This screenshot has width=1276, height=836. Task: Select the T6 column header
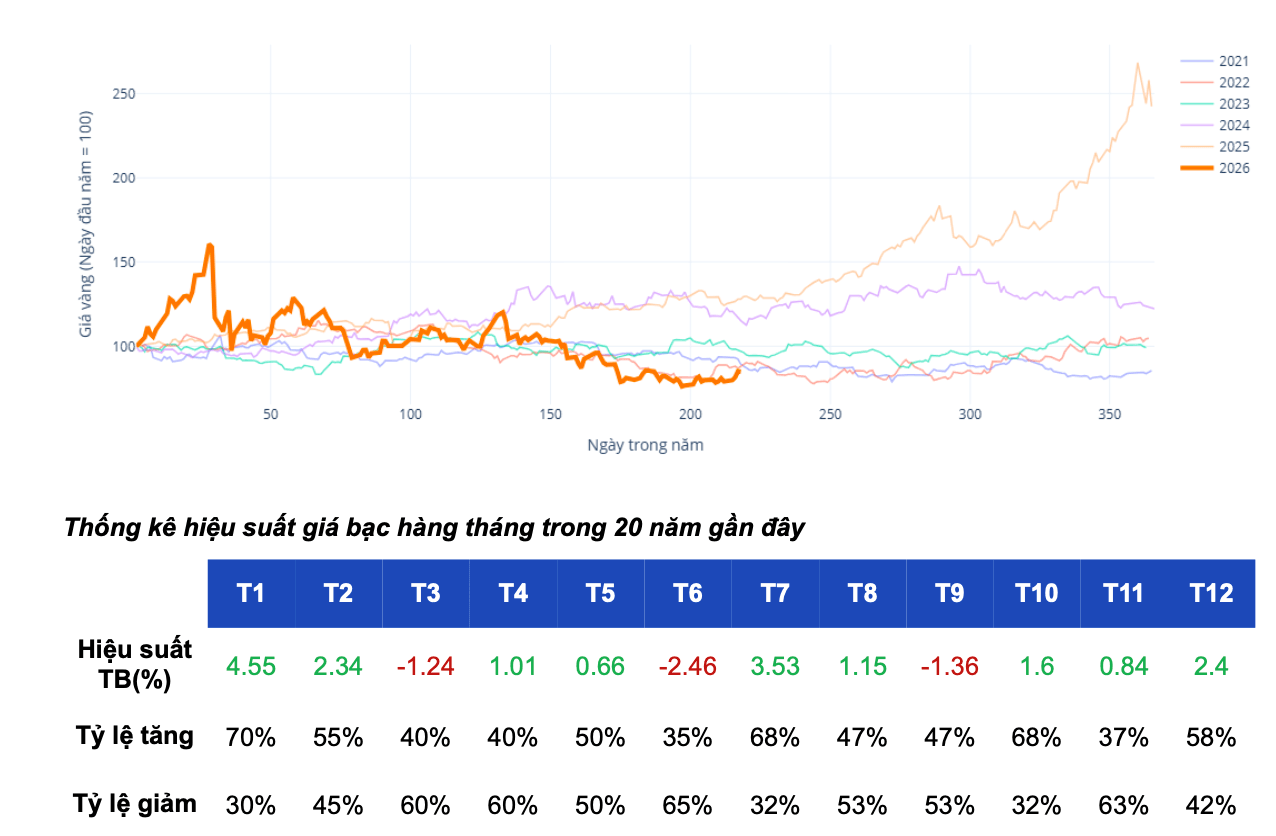tap(687, 593)
